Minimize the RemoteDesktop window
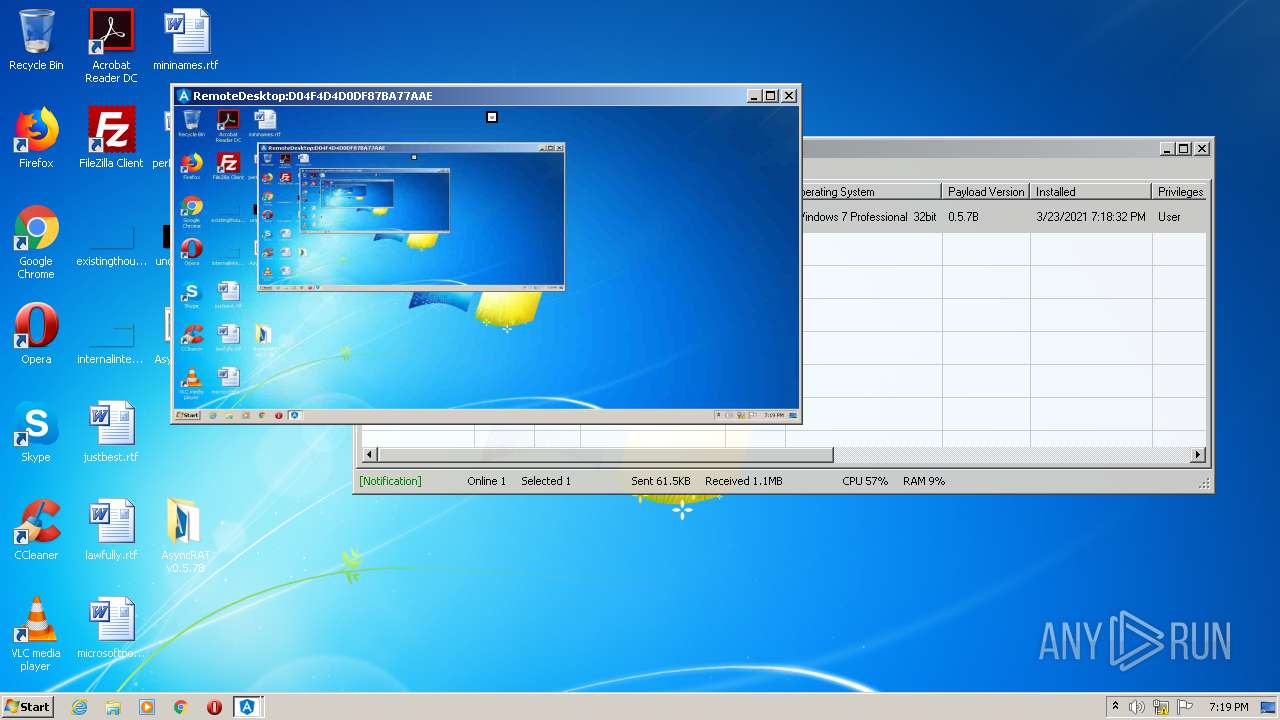Viewport: 1280px width, 720px height. tap(753, 96)
